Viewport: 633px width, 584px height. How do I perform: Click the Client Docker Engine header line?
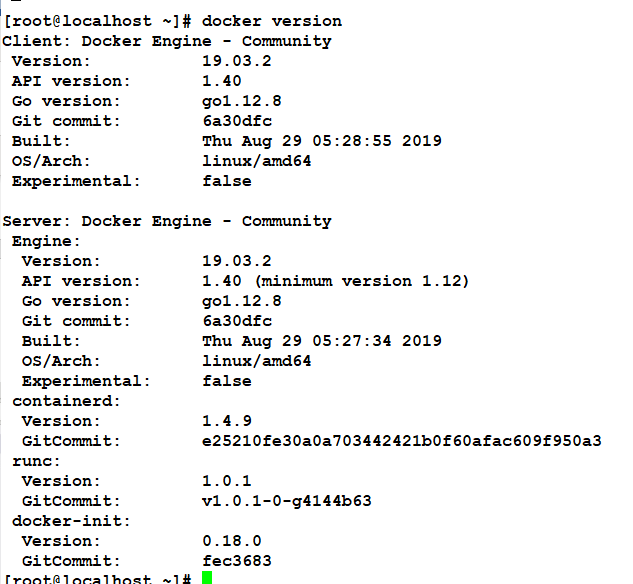(167, 41)
